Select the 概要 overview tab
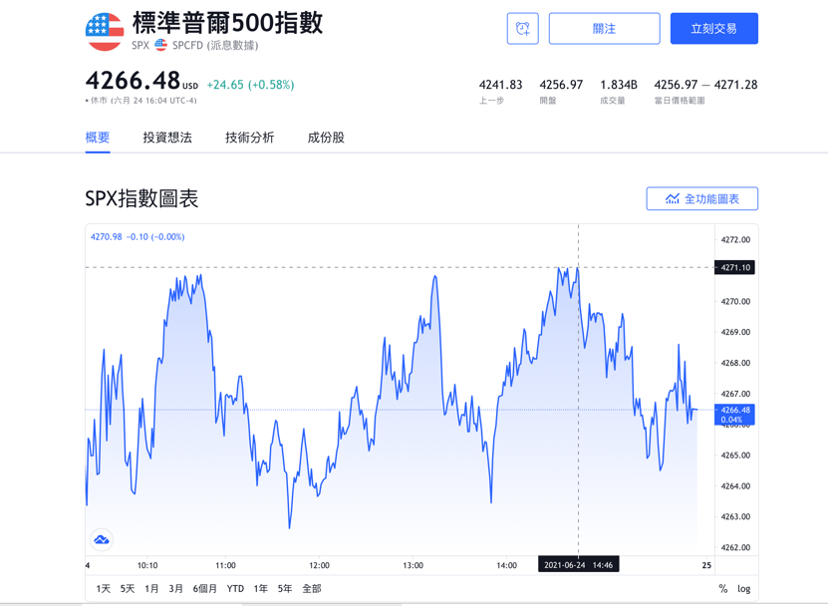The image size is (831, 611). pos(98,138)
